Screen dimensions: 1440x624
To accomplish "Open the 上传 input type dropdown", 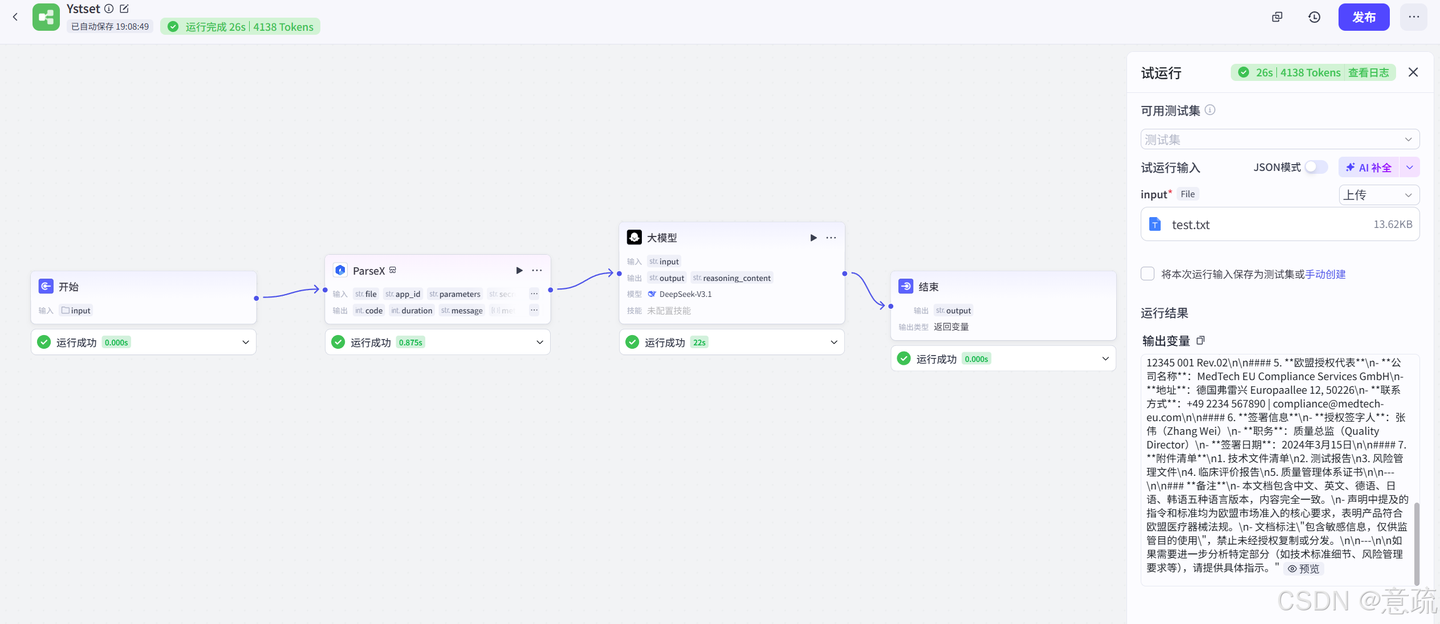I will (1379, 195).
